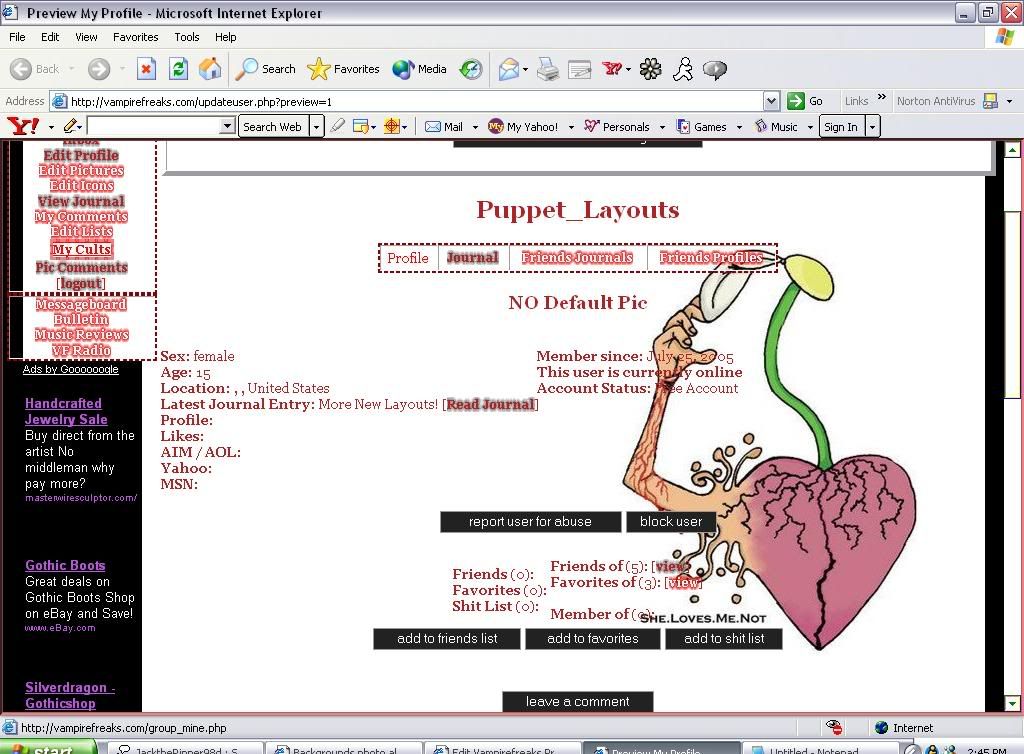The width and height of the screenshot is (1024, 754).
Task: Click the Yahoo pop-up blocker window icon
Action: pyautogui.click(x=360, y=126)
